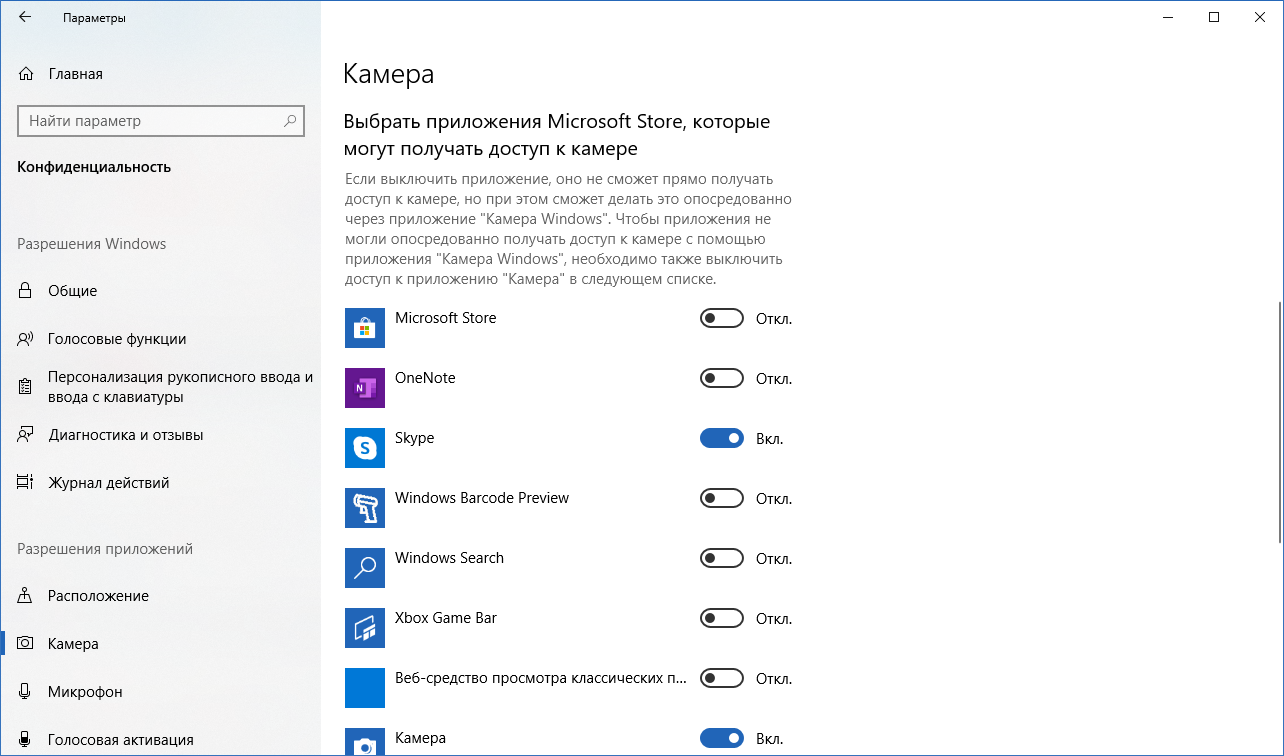
Task: Click the search magnifier icon in search box
Action: 290,121
